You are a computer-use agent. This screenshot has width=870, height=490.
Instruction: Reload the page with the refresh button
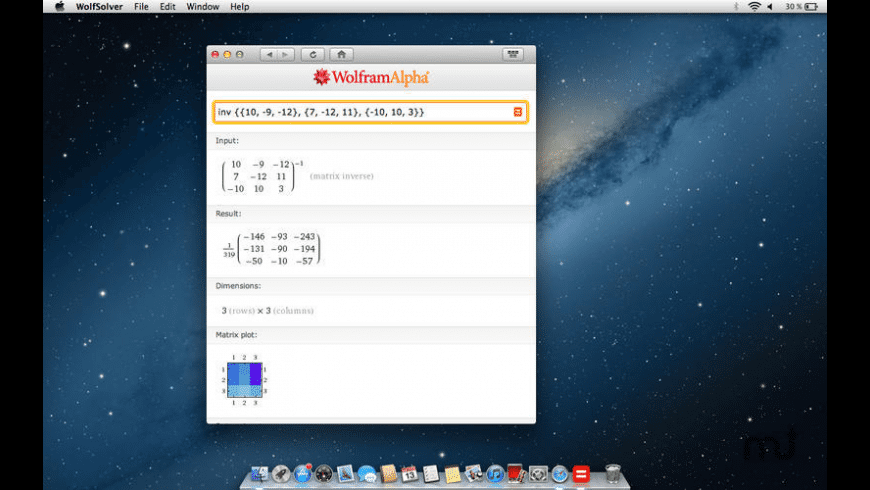pyautogui.click(x=313, y=54)
